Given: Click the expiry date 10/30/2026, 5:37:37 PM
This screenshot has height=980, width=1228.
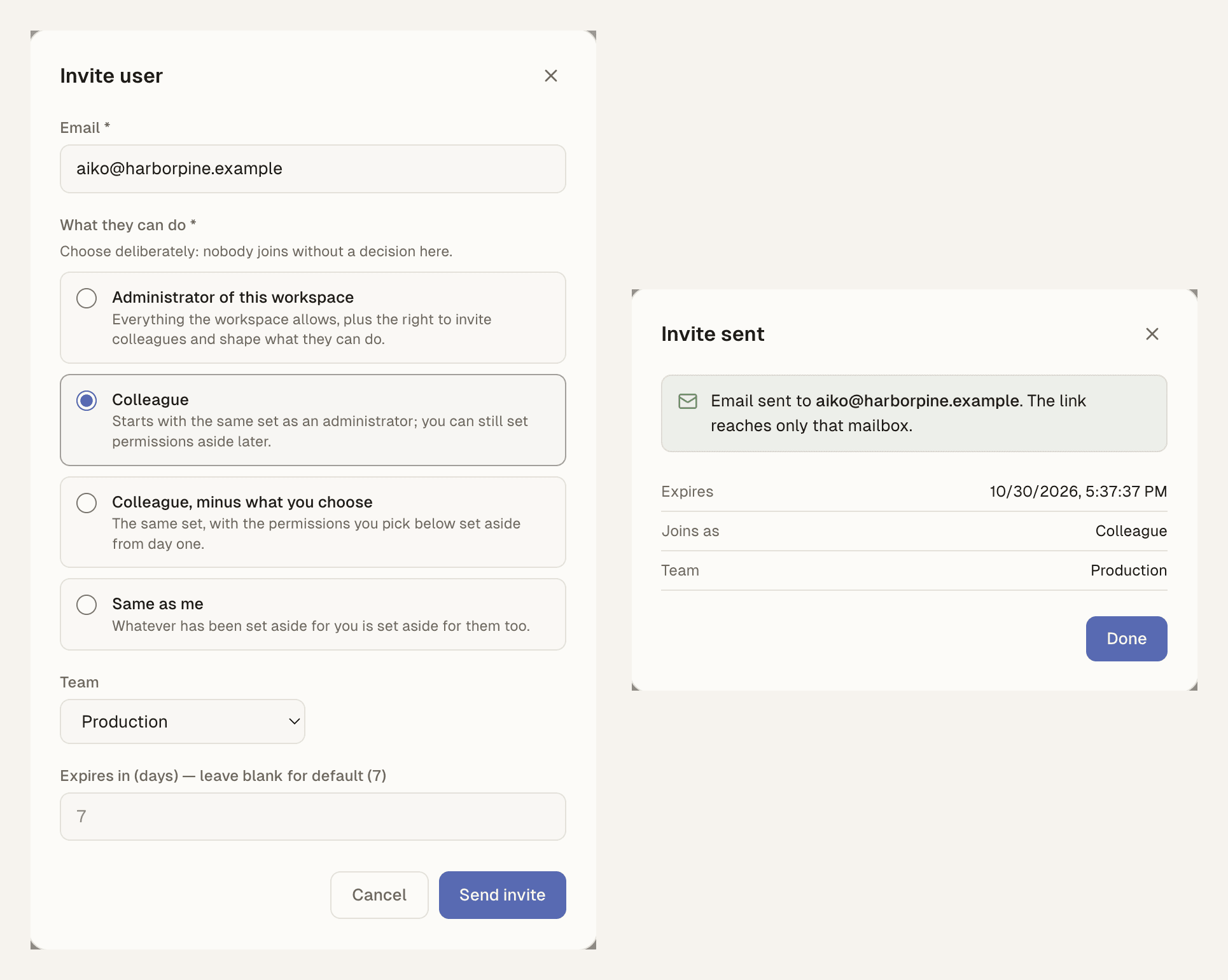Looking at the screenshot, I should [x=1078, y=492].
